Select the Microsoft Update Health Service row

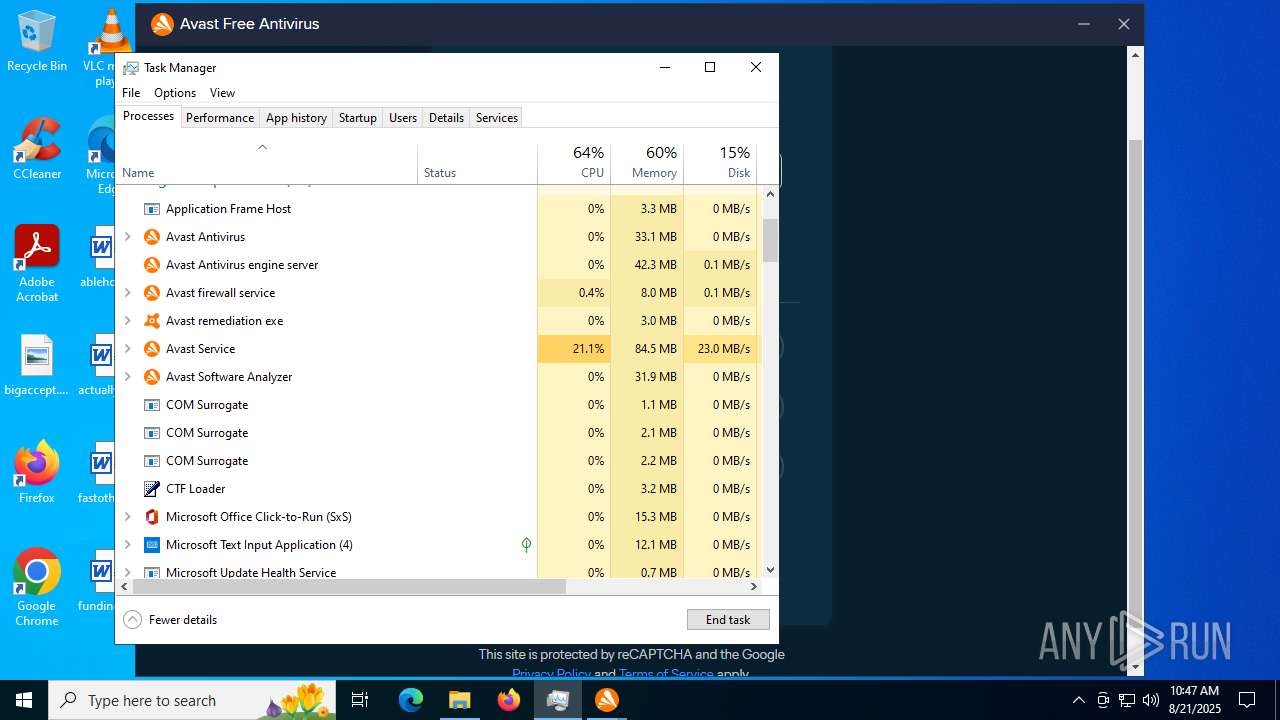436,572
